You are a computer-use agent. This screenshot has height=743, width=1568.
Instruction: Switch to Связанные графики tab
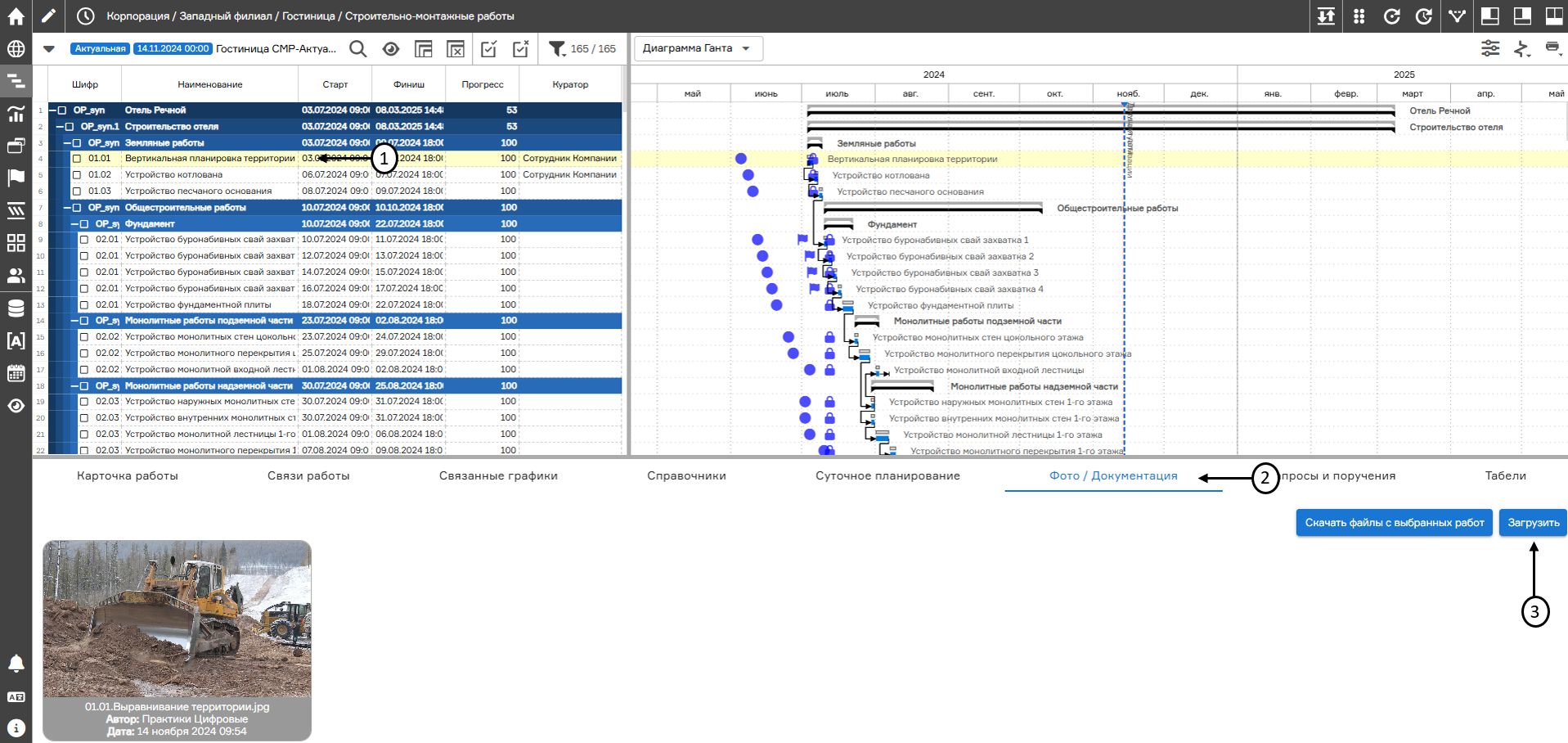click(x=498, y=475)
